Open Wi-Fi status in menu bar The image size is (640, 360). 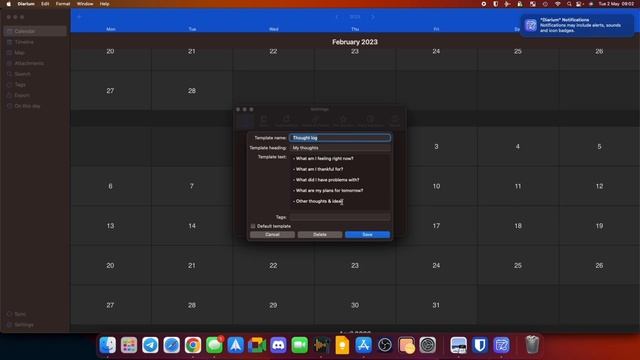[x=558, y=4]
